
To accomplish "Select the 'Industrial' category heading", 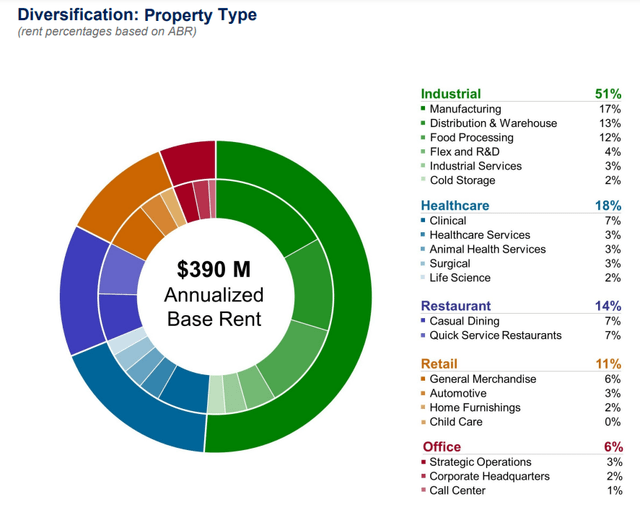I will (451, 93).
